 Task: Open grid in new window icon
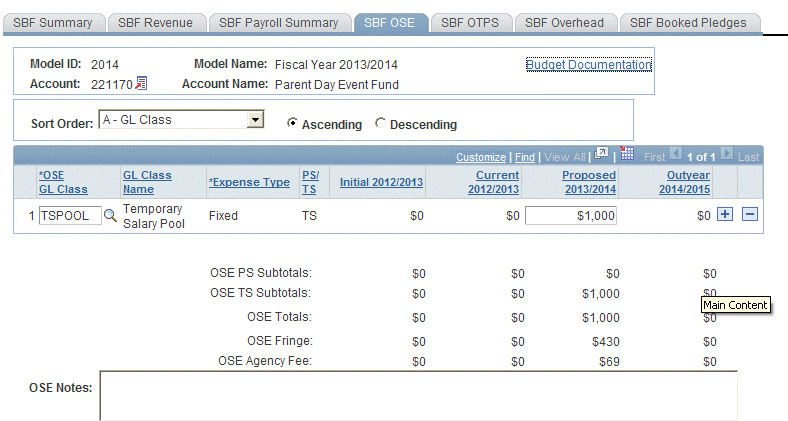coord(602,155)
